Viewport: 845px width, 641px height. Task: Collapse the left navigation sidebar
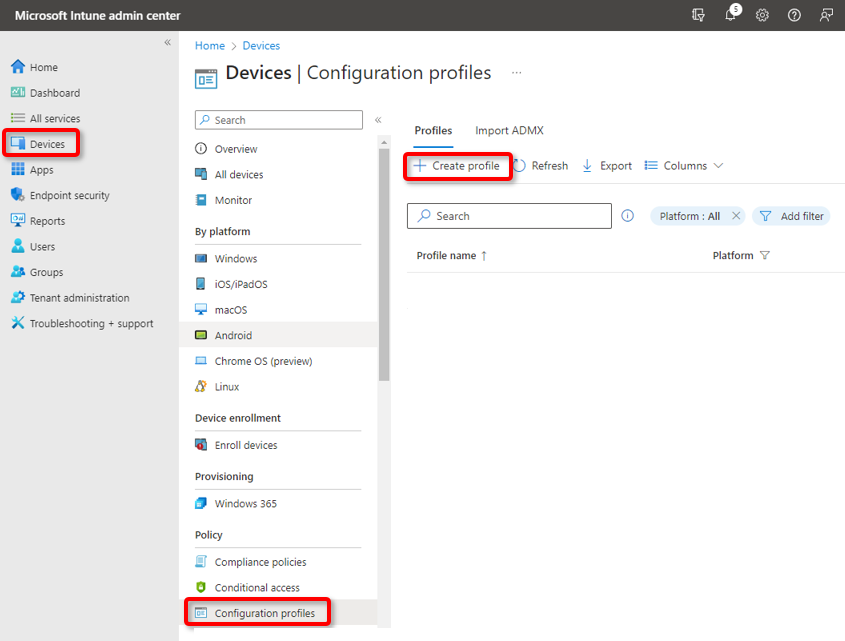point(168,43)
